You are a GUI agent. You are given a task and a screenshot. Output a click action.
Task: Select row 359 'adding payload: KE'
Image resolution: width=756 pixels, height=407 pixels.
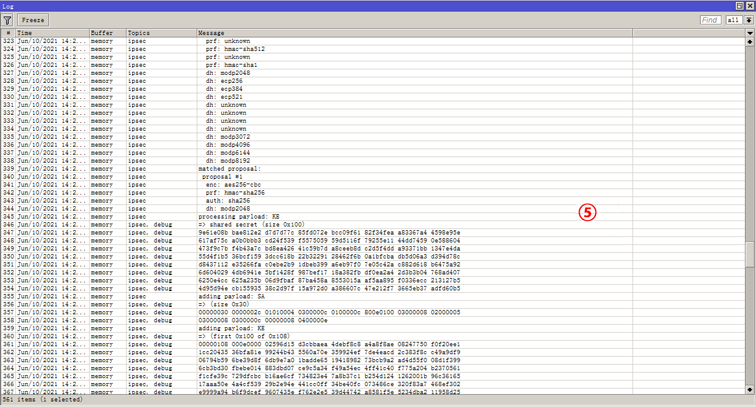pyautogui.click(x=373, y=328)
